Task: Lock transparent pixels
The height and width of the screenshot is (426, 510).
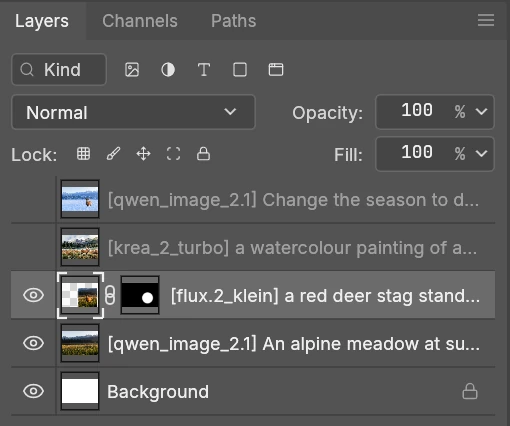Action: (83, 154)
